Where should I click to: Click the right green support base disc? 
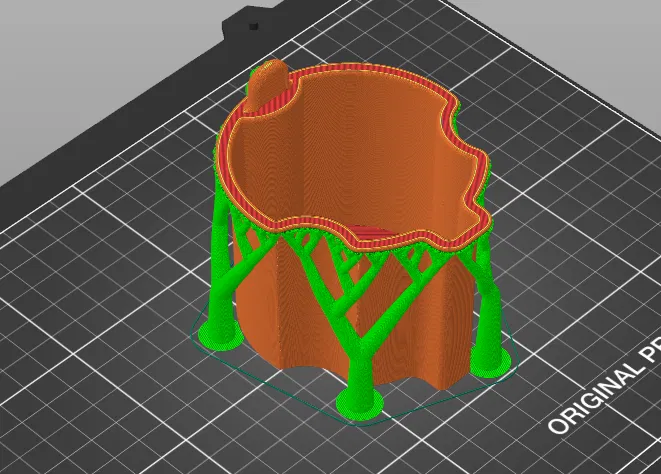point(490,361)
